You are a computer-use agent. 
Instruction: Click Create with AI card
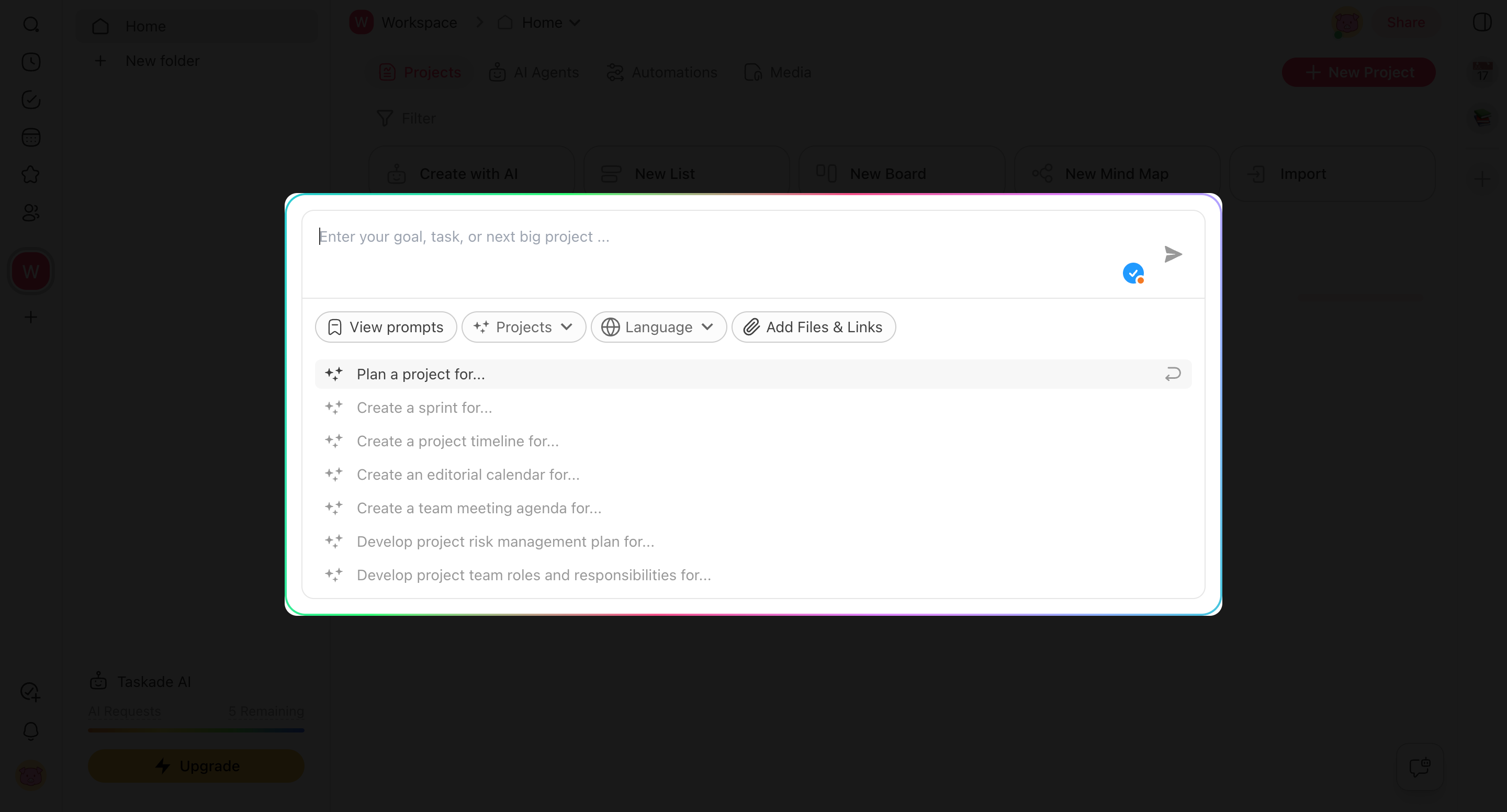(471, 174)
